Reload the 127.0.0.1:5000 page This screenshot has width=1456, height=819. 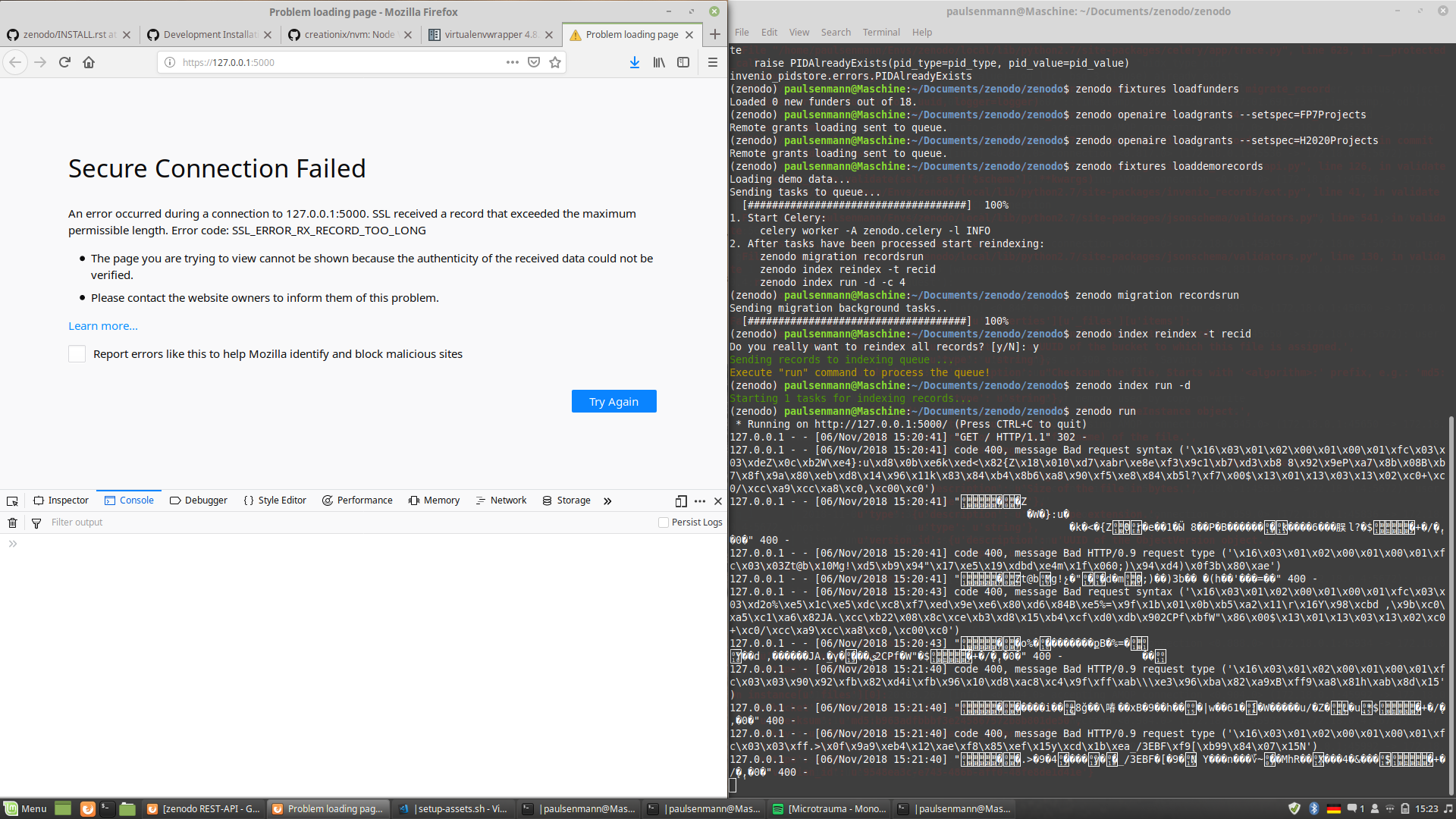(x=64, y=62)
